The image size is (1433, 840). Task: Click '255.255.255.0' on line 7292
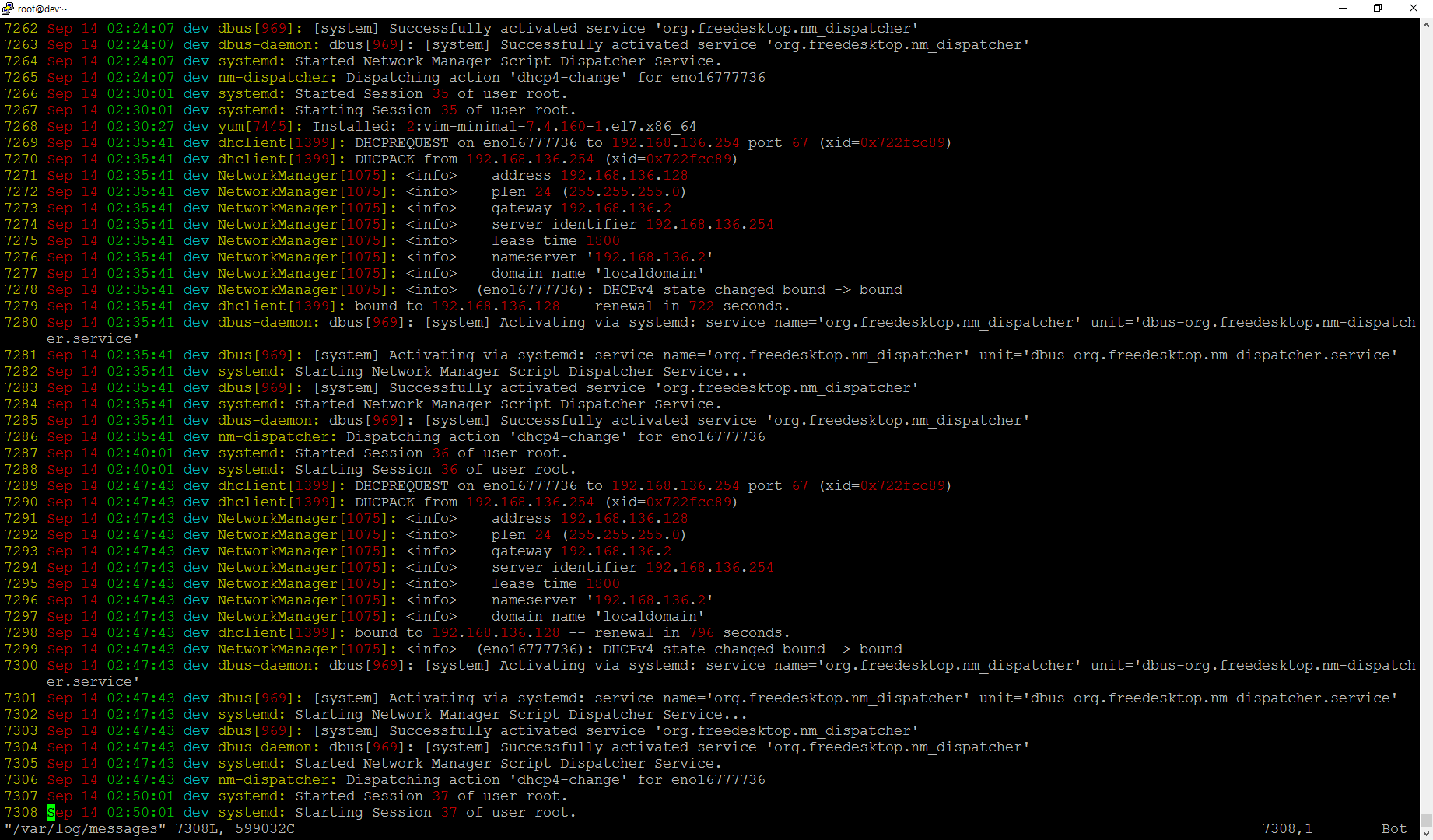click(x=624, y=535)
